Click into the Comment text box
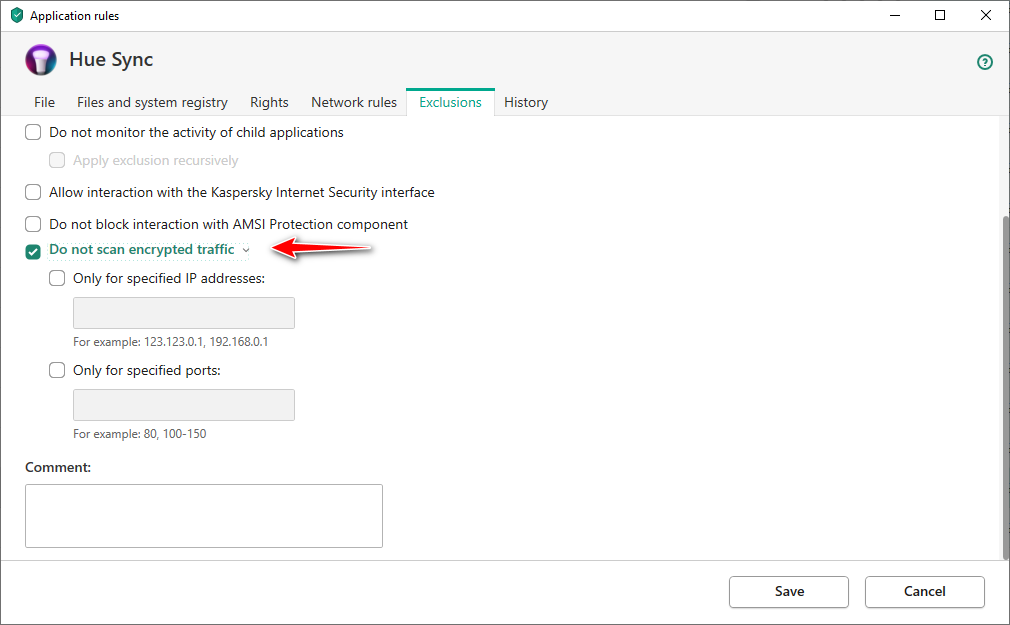Image resolution: width=1010 pixels, height=625 pixels. click(204, 516)
